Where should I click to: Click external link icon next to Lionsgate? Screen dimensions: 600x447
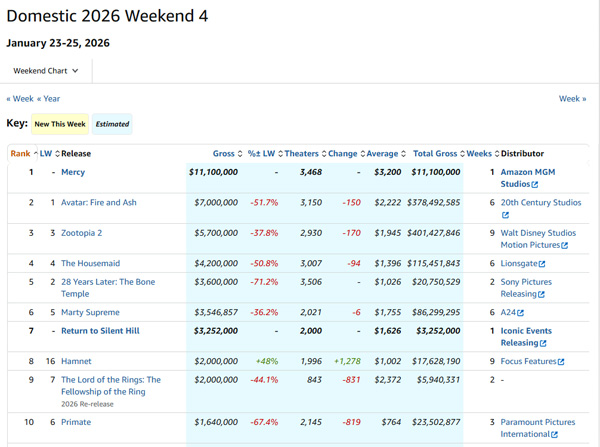click(542, 264)
